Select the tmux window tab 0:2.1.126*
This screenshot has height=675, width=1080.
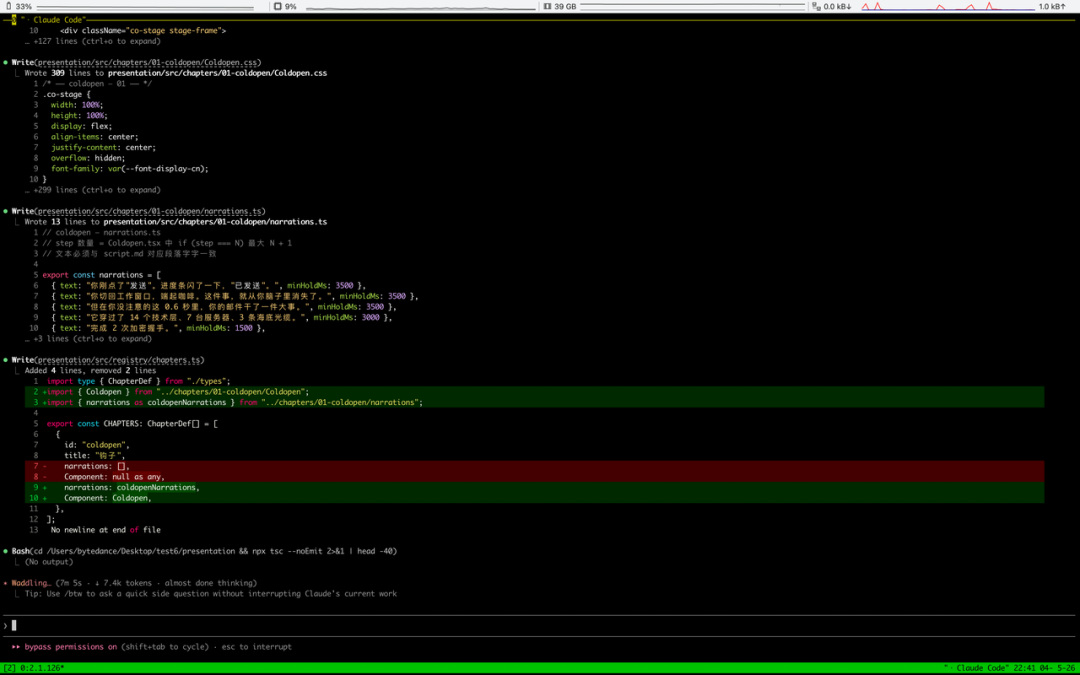click(42, 668)
